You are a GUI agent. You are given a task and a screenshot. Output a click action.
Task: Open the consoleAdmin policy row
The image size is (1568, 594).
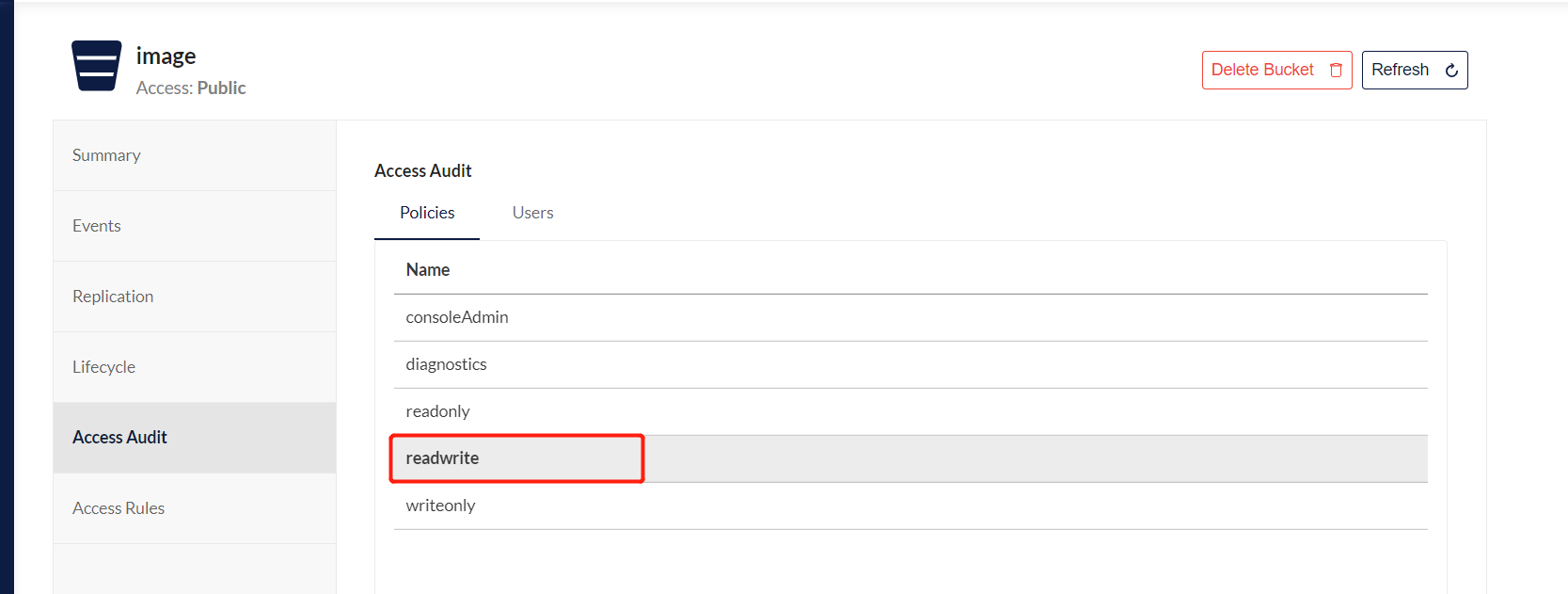[457, 317]
